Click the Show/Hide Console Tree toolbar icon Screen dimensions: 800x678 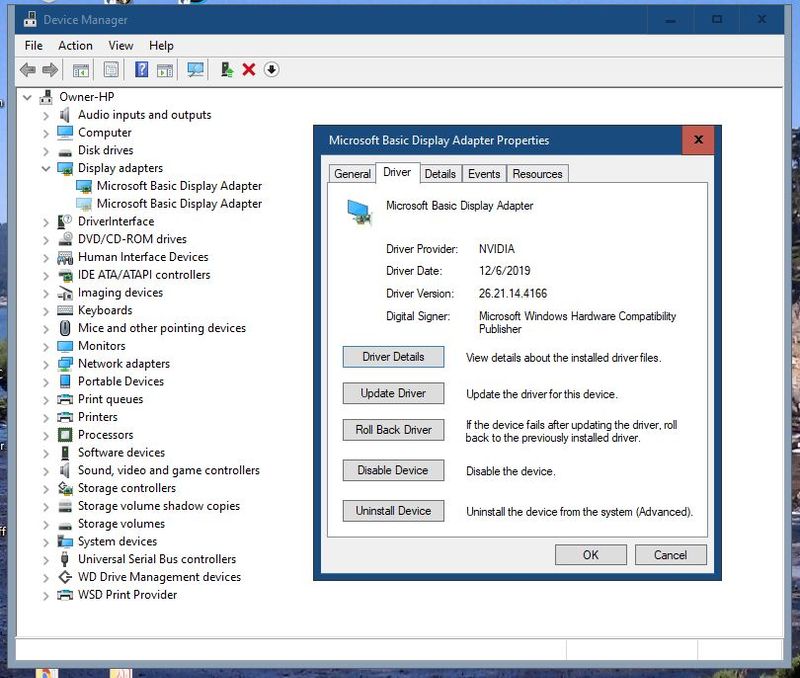(x=81, y=69)
